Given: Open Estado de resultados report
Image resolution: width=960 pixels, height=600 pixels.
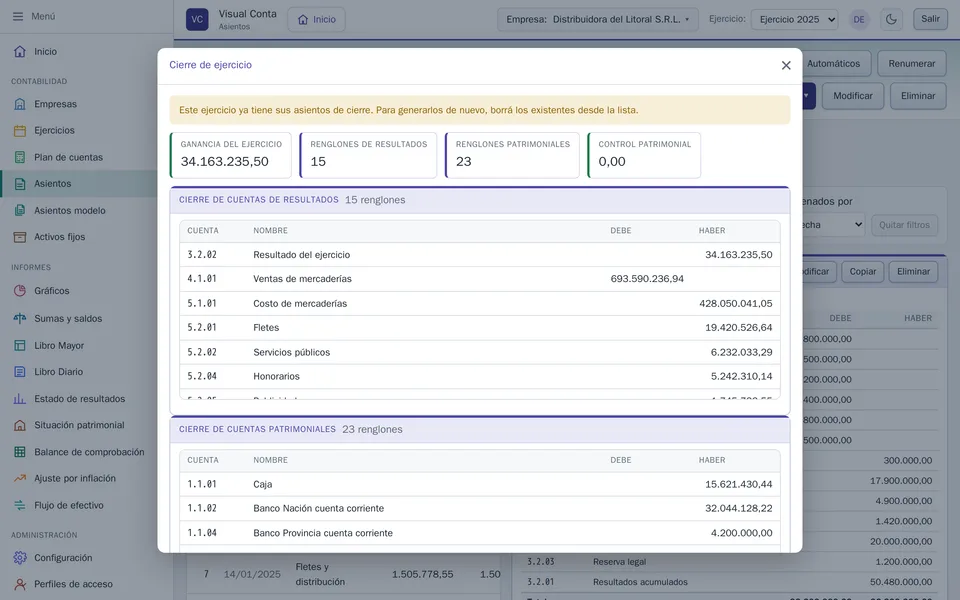Looking at the screenshot, I should click(78, 399).
